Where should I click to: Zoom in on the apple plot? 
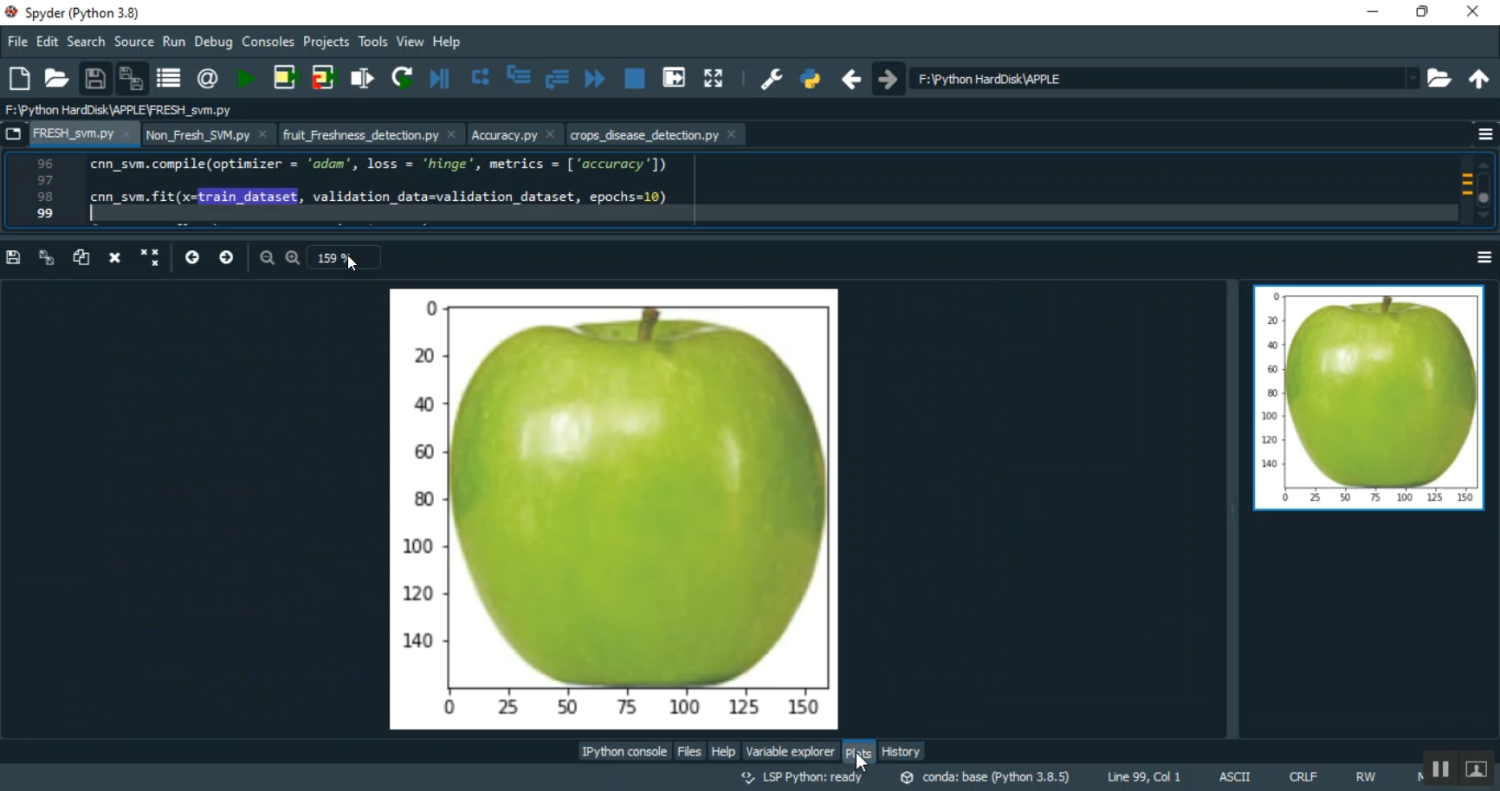tap(293, 258)
